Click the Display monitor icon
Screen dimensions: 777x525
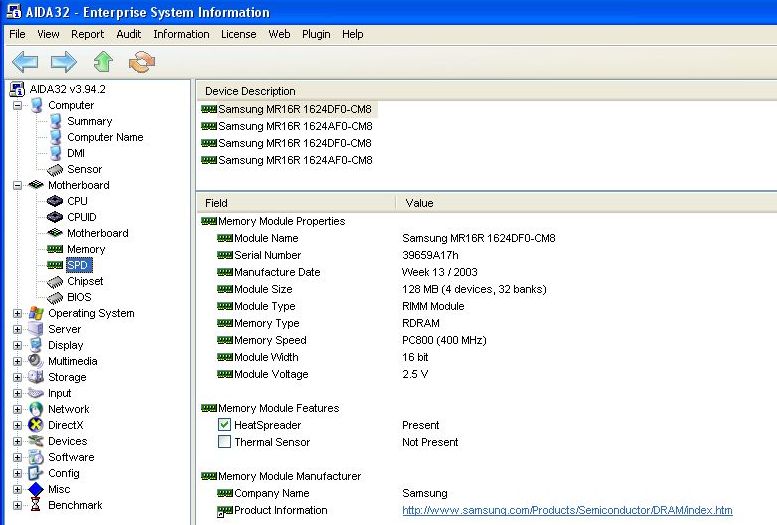36,345
